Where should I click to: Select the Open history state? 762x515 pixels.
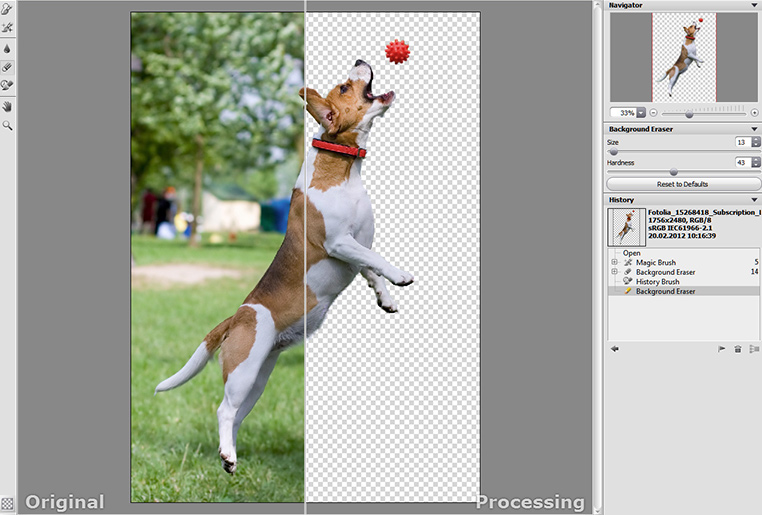pos(632,253)
